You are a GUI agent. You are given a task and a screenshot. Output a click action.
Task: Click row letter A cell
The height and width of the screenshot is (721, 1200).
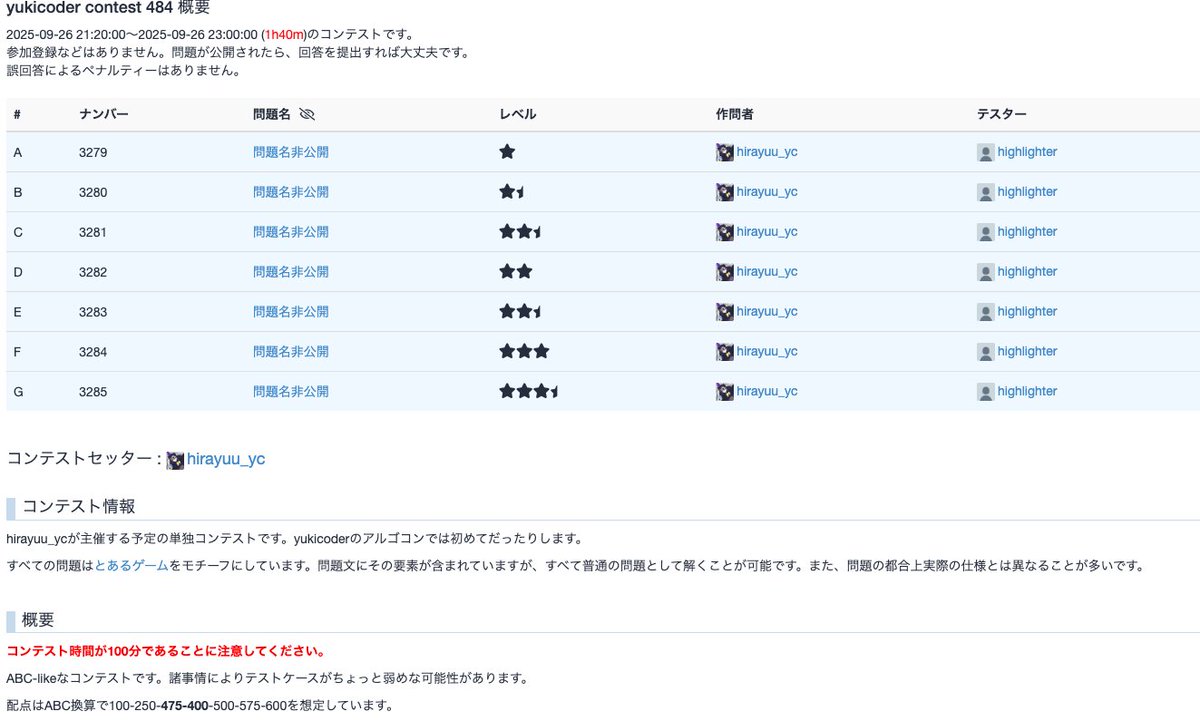18,152
